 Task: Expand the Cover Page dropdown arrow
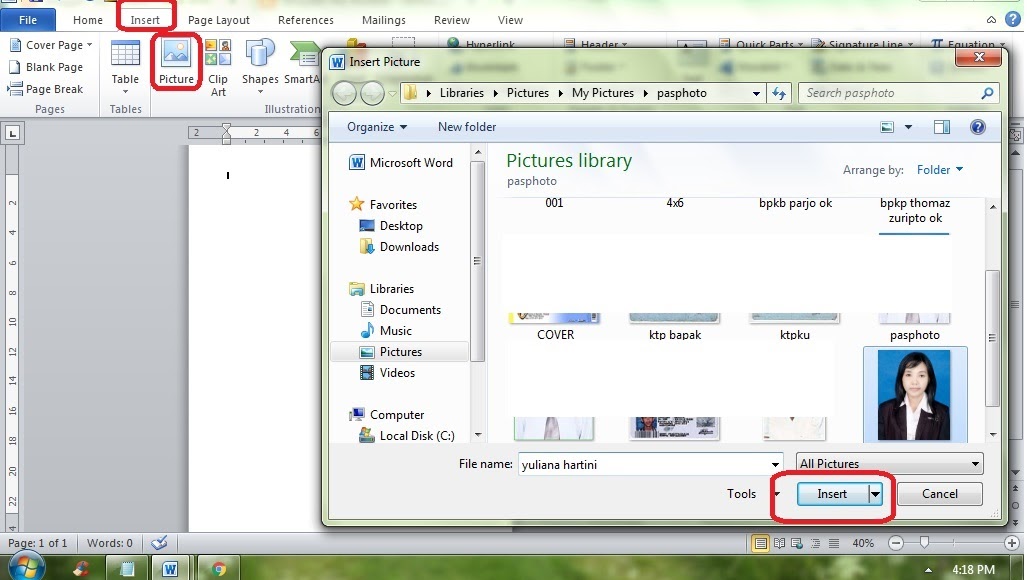point(90,45)
